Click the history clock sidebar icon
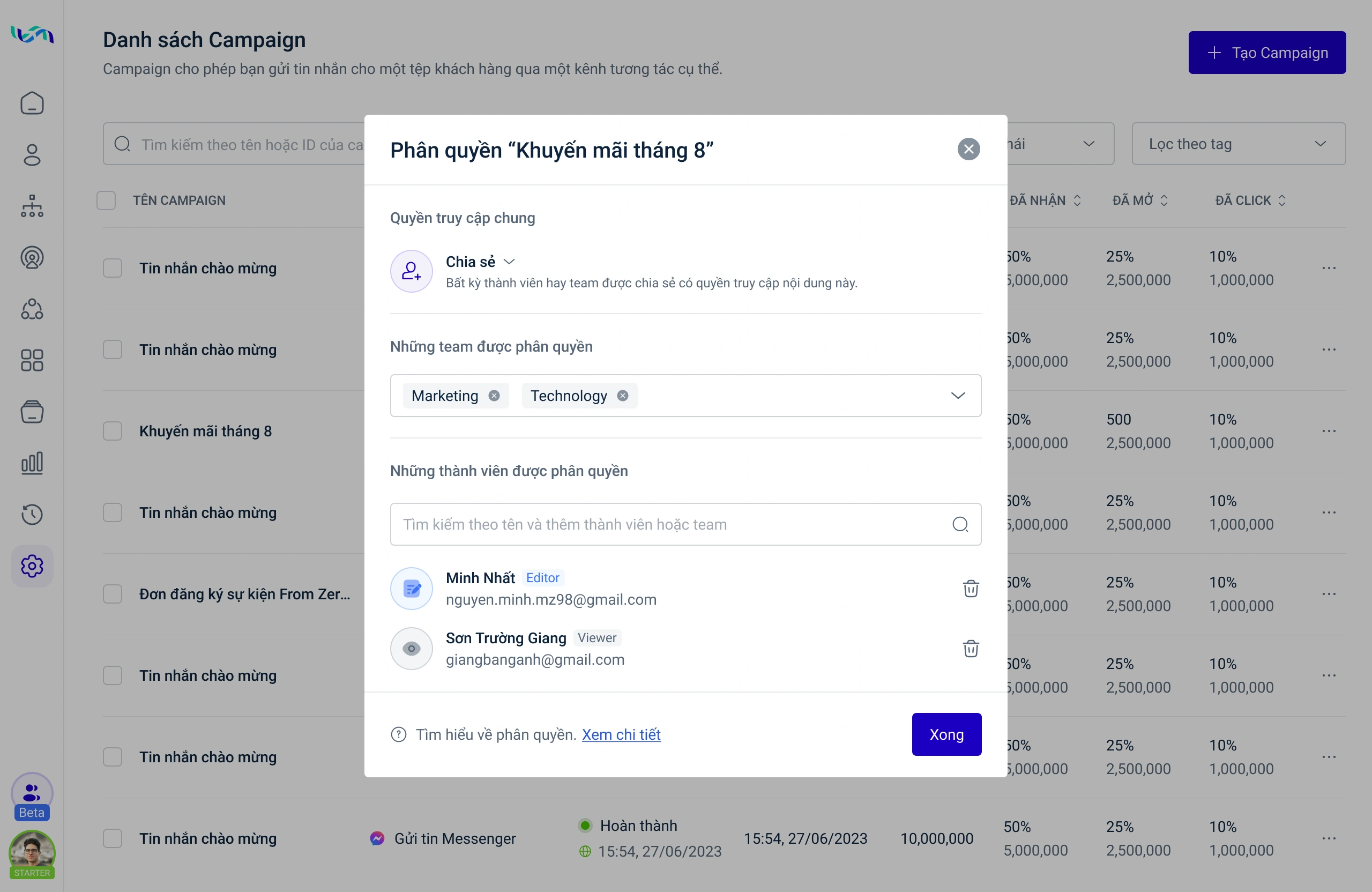Image resolution: width=1372 pixels, height=892 pixels. pyautogui.click(x=32, y=514)
